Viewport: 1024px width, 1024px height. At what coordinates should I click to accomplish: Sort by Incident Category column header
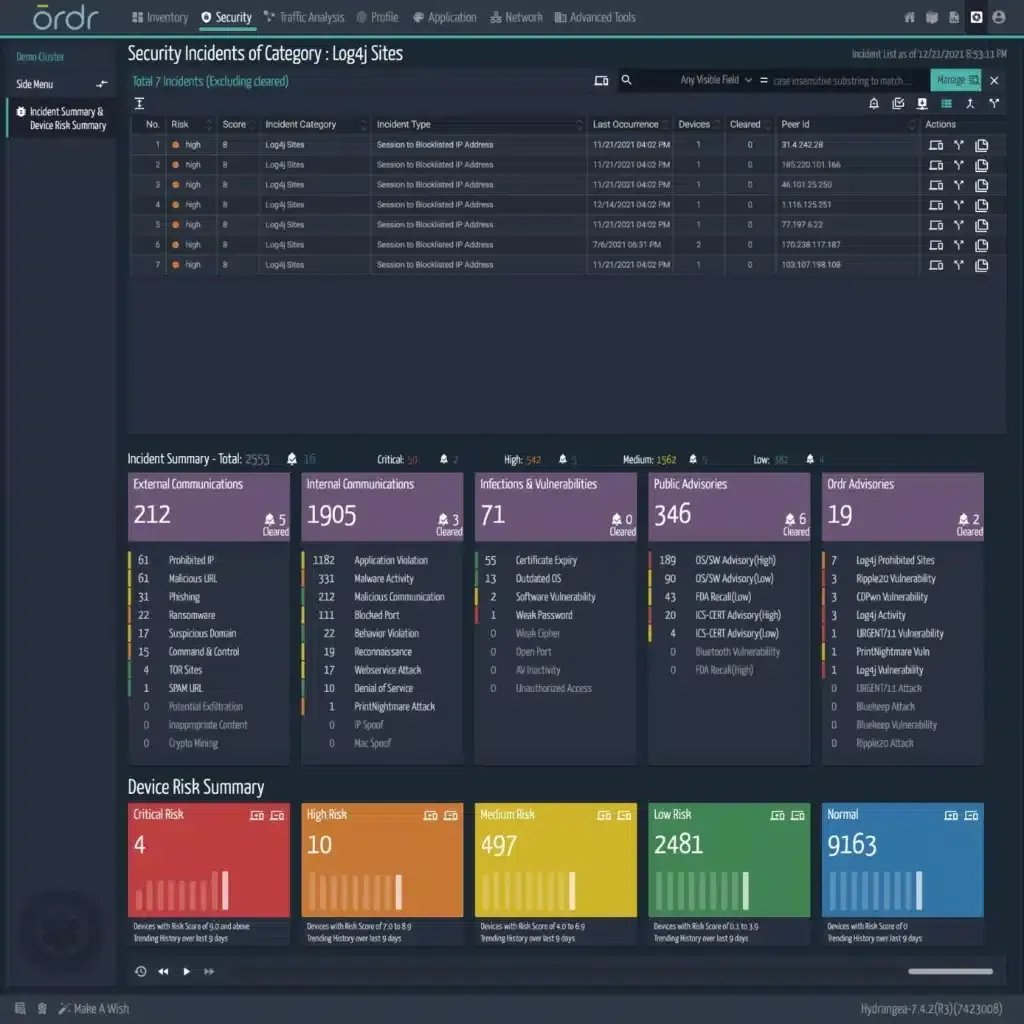[315, 124]
